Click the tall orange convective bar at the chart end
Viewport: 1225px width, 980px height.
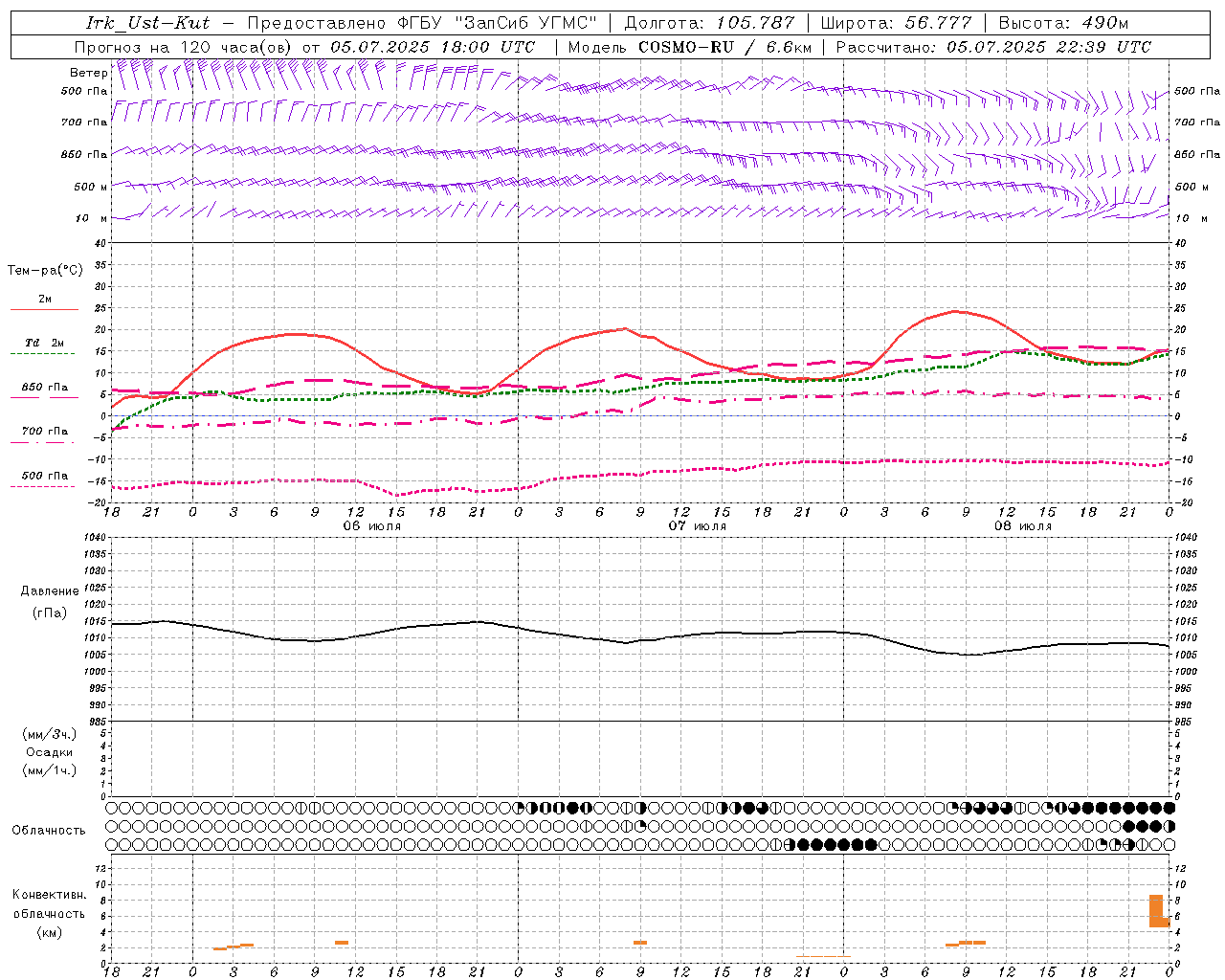click(1156, 910)
